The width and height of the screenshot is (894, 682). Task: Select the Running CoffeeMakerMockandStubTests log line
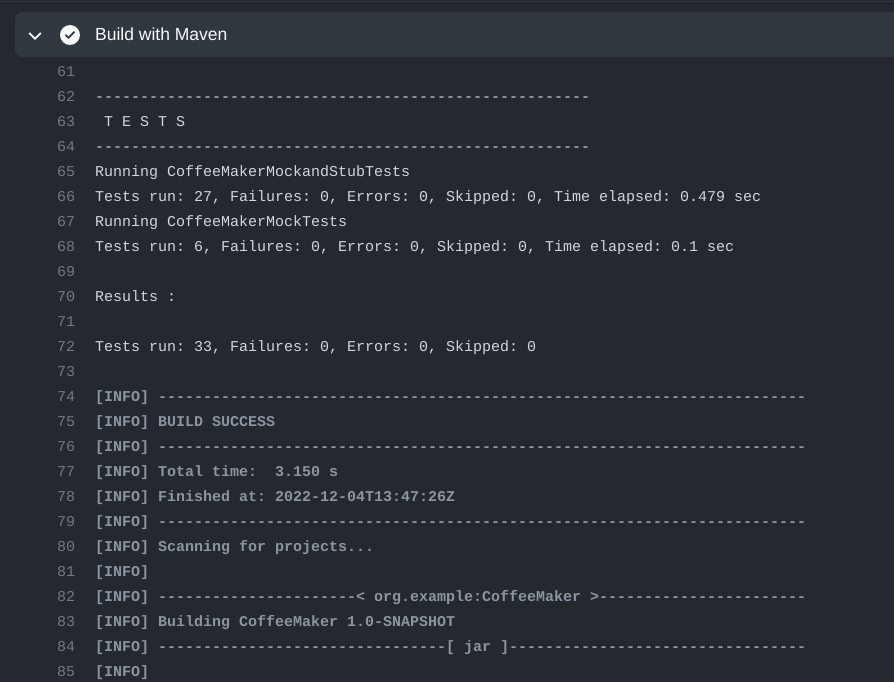251,171
